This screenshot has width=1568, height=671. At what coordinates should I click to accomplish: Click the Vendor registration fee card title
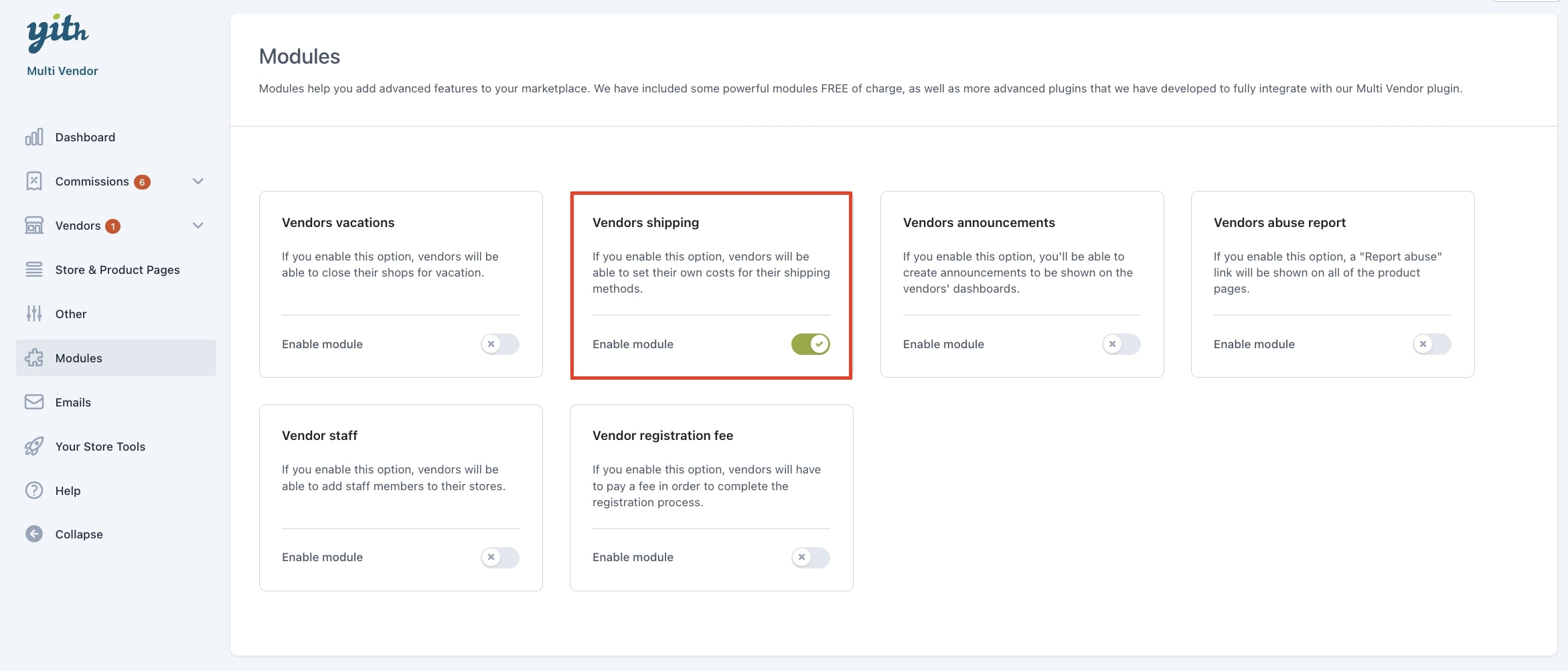(x=663, y=436)
